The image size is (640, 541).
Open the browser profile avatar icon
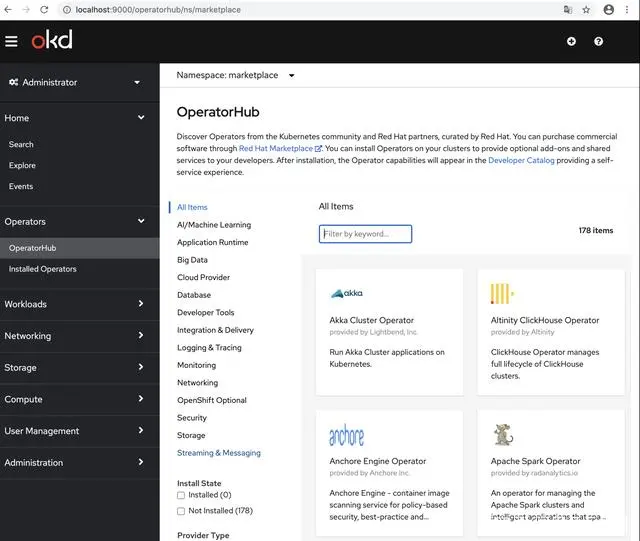(609, 9)
